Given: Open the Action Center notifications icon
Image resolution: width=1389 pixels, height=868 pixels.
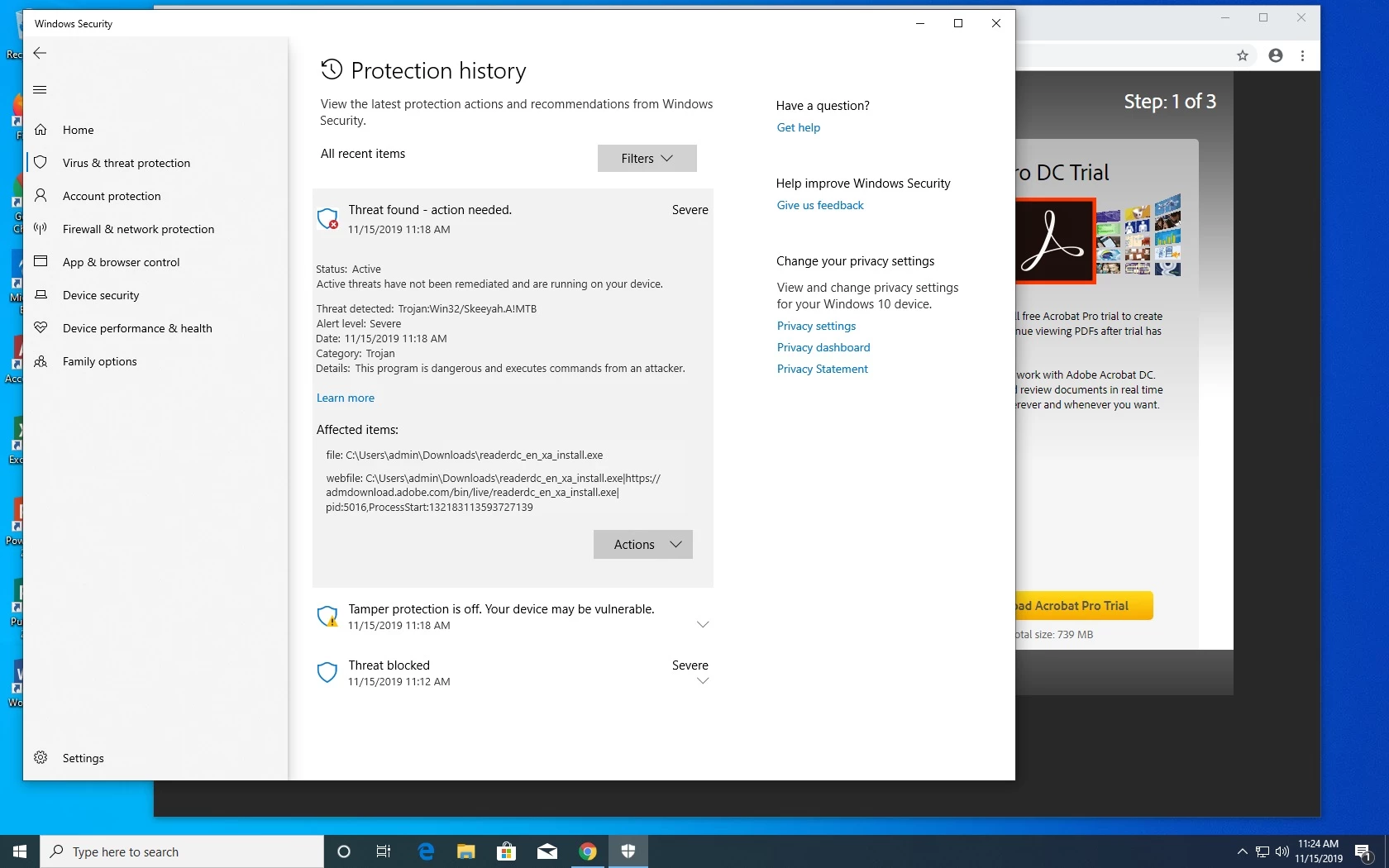Looking at the screenshot, I should [x=1363, y=851].
